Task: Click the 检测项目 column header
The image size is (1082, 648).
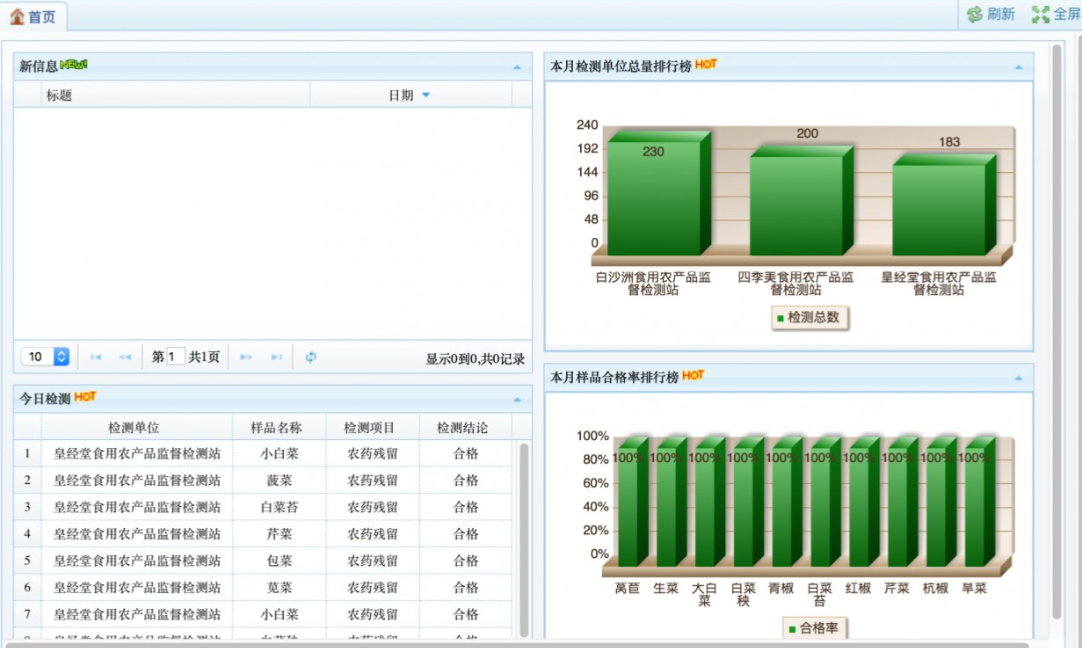Action: click(372, 428)
